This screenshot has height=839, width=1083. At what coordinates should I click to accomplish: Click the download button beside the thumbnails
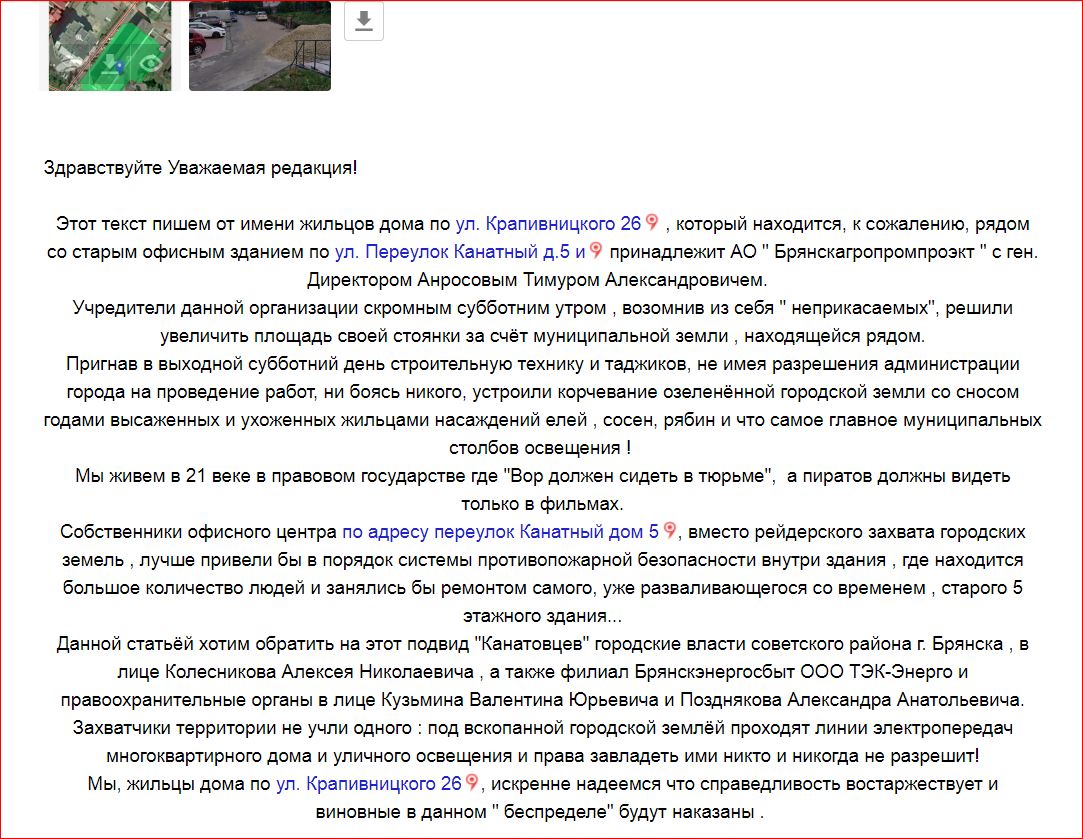tap(364, 21)
